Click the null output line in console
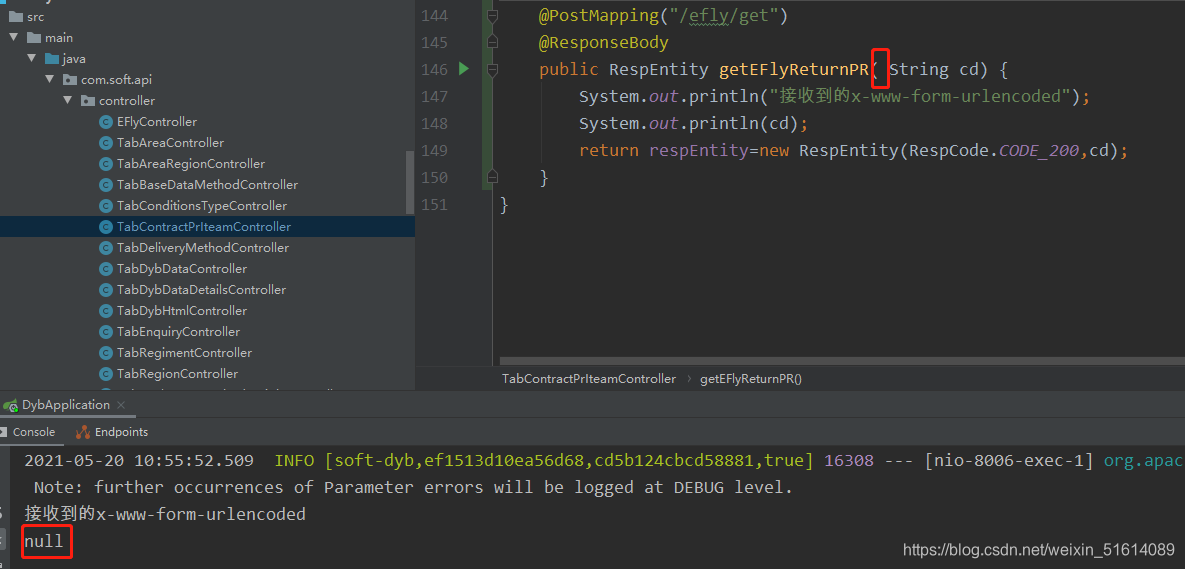This screenshot has width=1185, height=569. (44, 542)
